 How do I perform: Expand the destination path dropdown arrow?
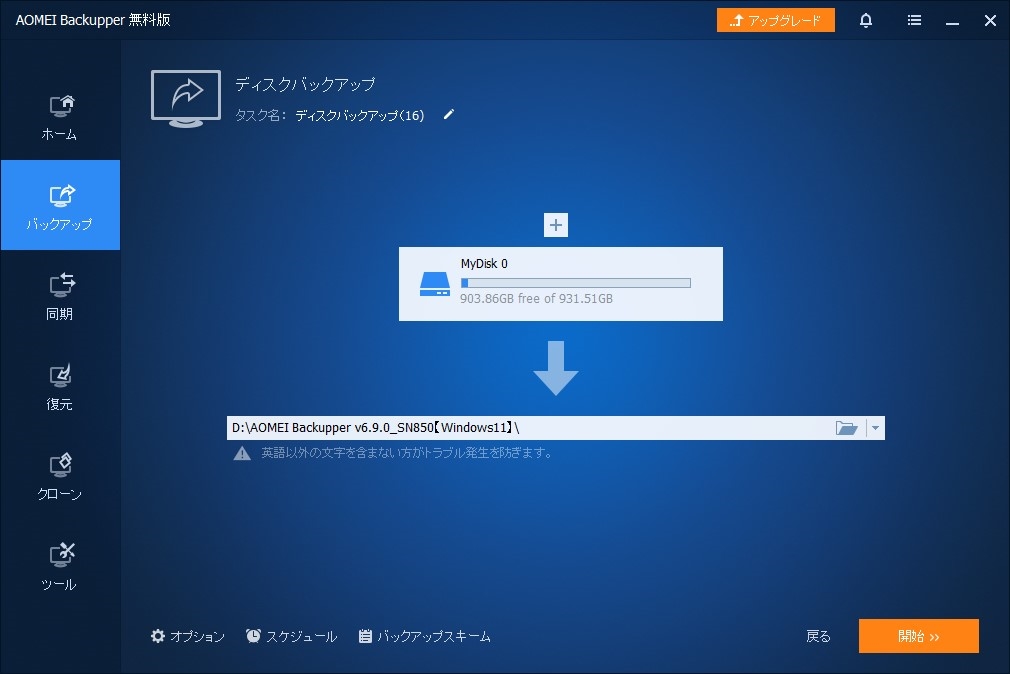click(875, 428)
